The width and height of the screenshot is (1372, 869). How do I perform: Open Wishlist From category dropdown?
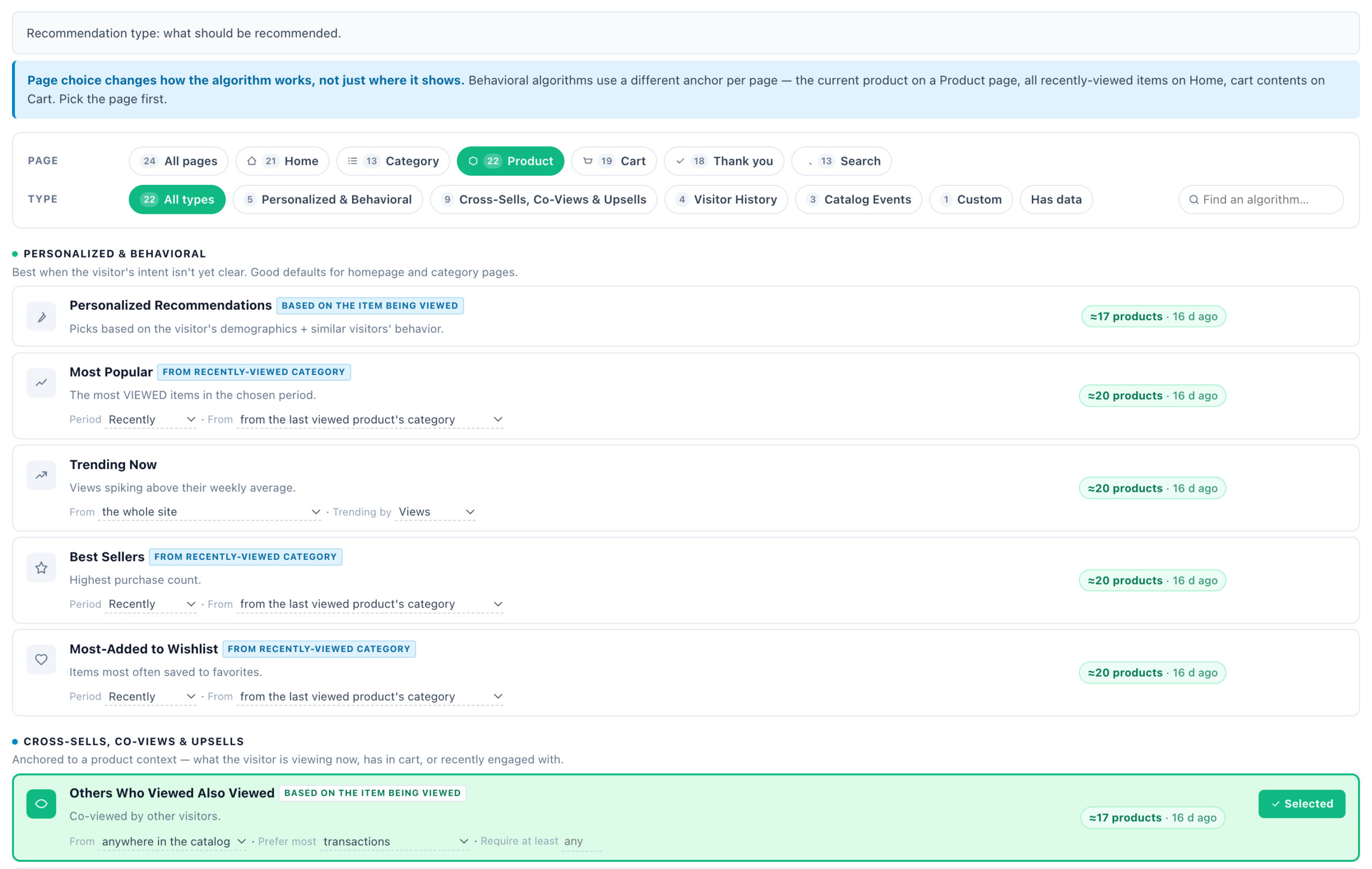click(x=370, y=696)
